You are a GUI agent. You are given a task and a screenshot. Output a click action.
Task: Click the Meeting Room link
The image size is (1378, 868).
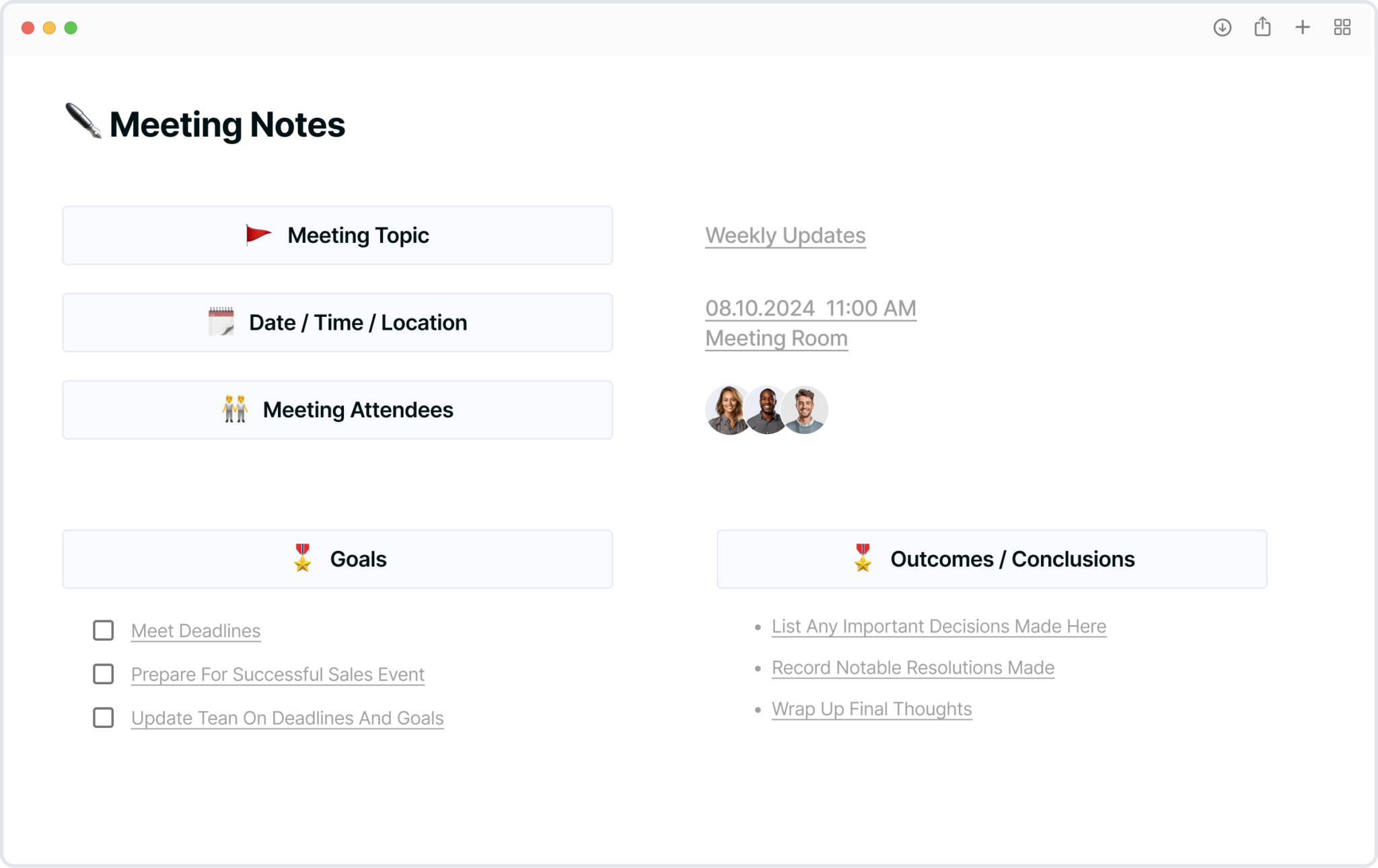[776, 338]
